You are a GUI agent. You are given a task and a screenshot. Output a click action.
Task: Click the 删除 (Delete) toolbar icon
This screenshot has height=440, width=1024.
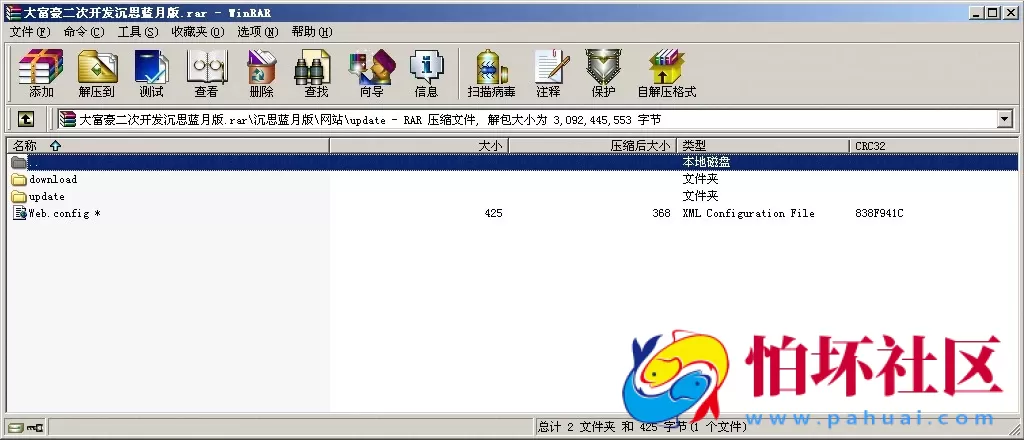[x=261, y=67]
